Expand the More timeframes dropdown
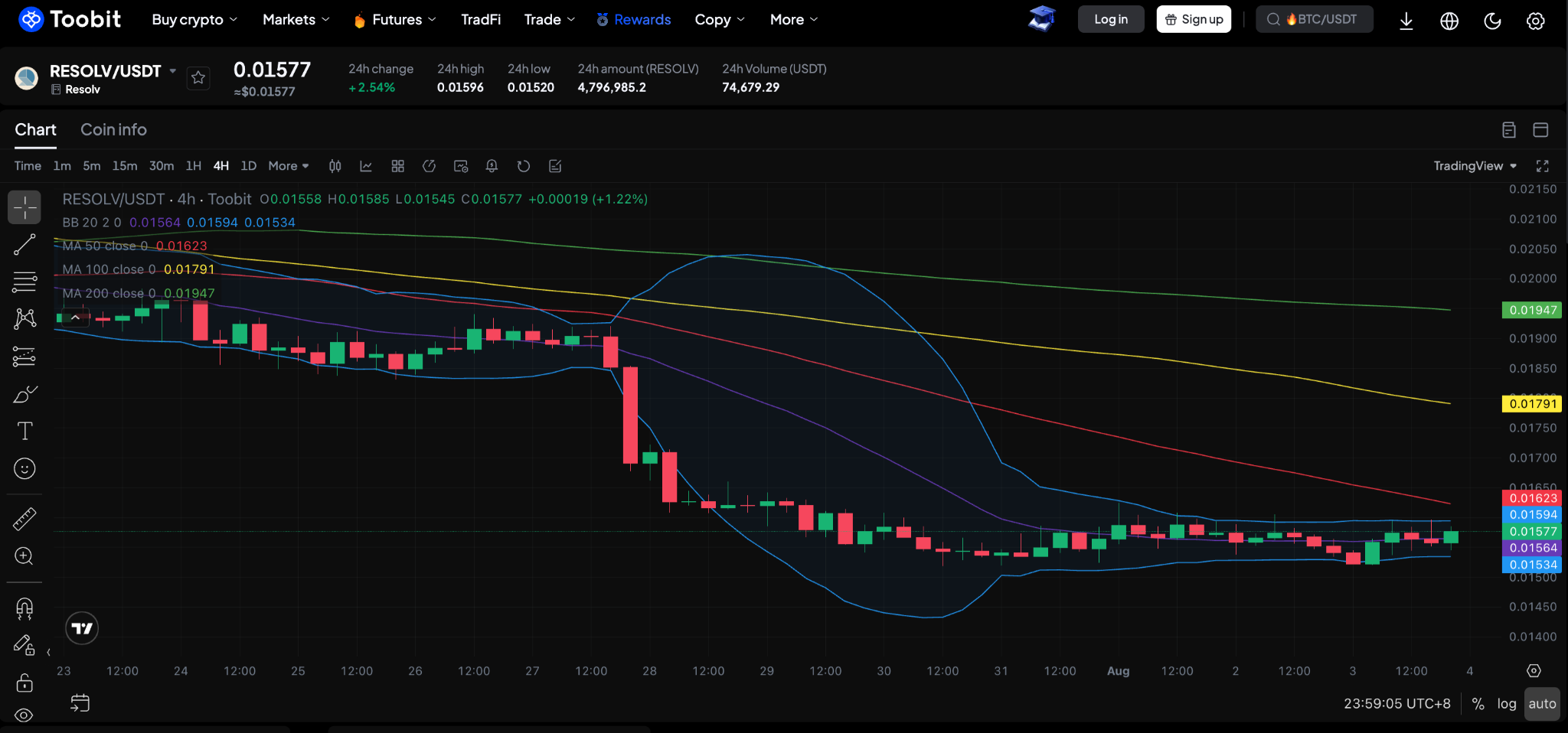The height and width of the screenshot is (733, 1568). tap(289, 166)
